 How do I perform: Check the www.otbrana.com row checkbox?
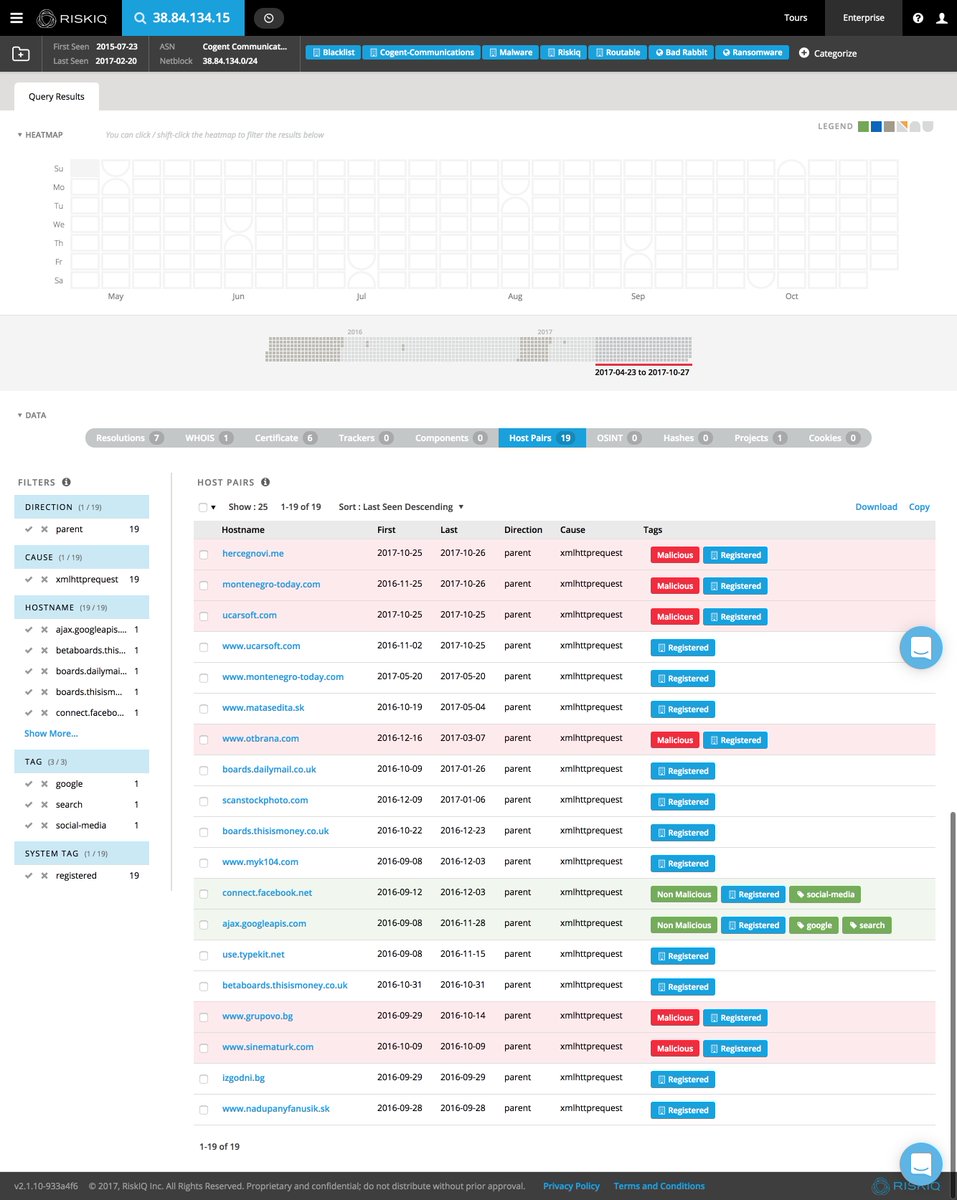coord(204,740)
